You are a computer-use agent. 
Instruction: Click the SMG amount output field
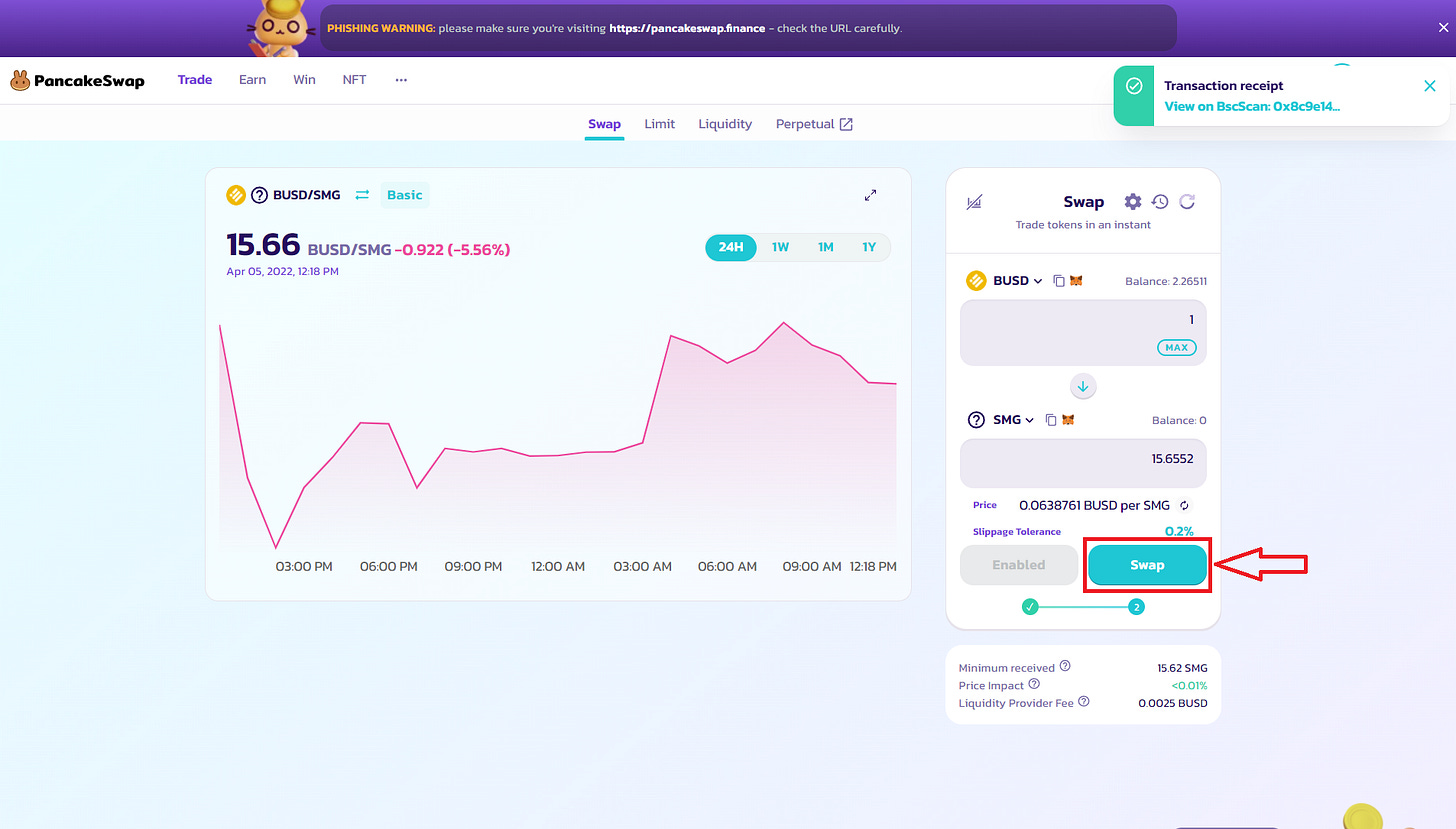click(1083, 463)
